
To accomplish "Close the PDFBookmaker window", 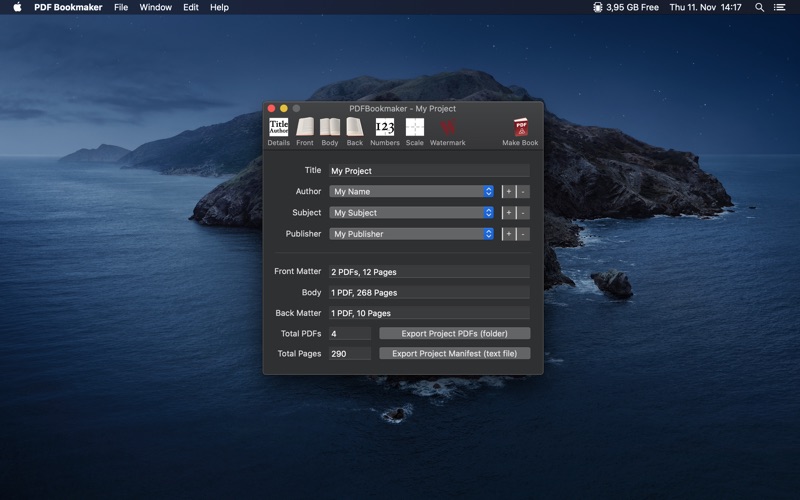I will tap(271, 108).
